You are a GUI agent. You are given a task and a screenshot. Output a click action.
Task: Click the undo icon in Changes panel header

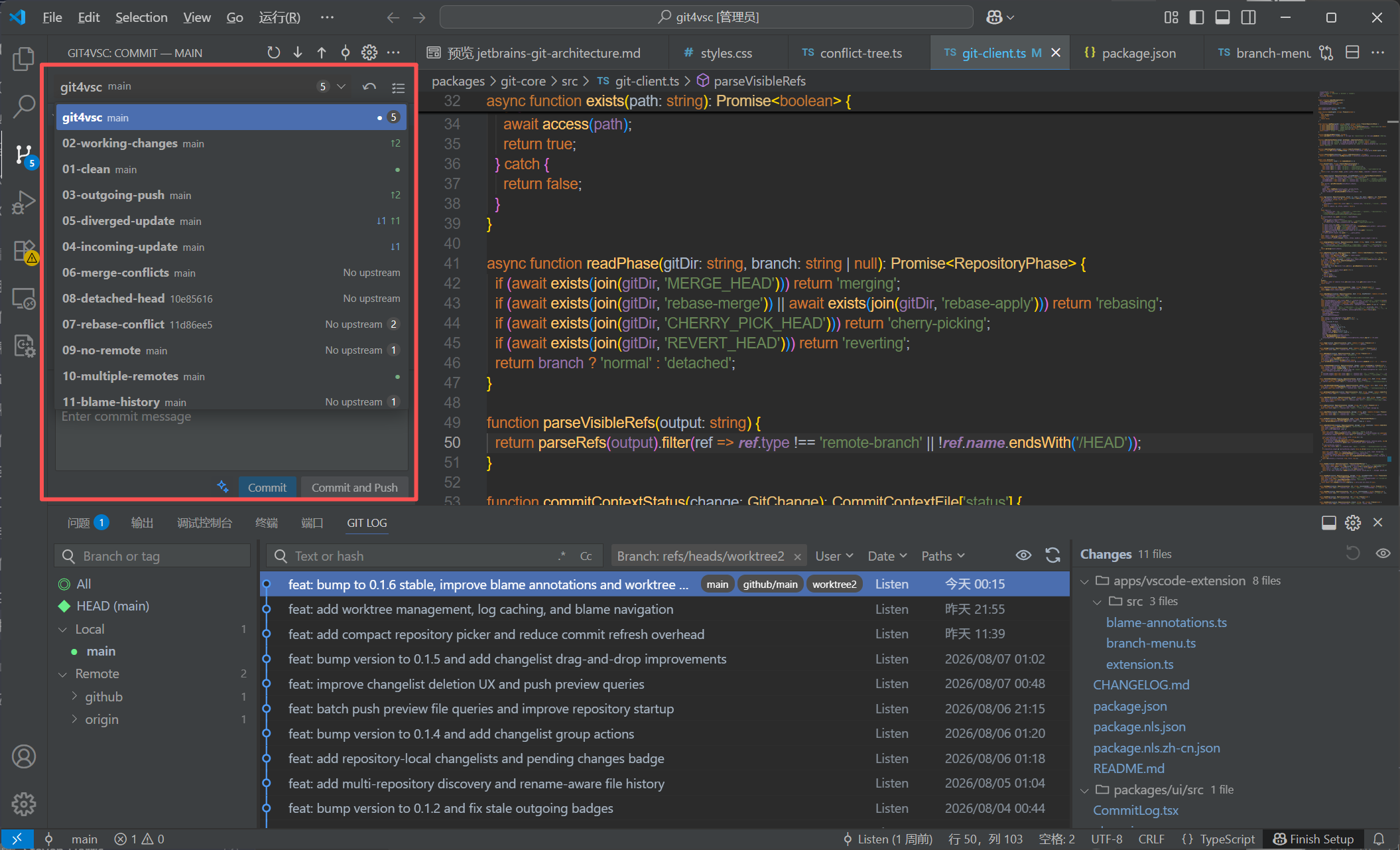pyautogui.click(x=1353, y=553)
